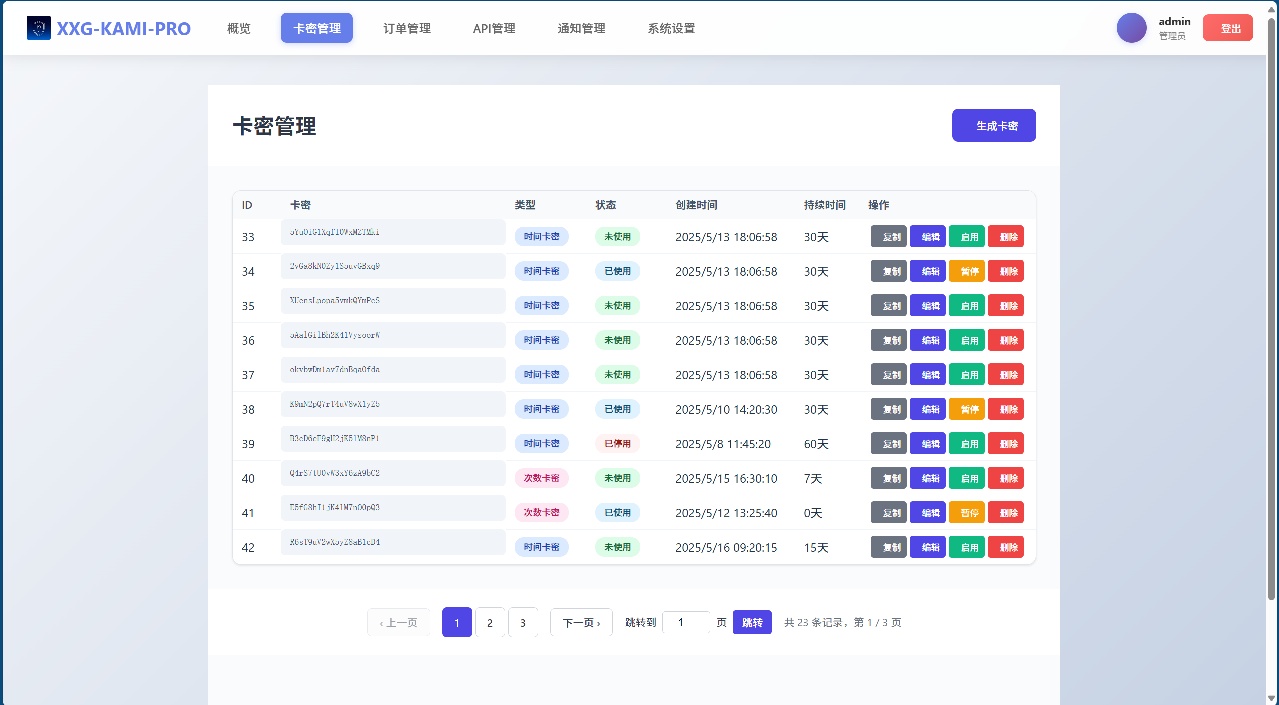Select the 概览 navigation item
This screenshot has height=705, width=1279.
point(238,28)
